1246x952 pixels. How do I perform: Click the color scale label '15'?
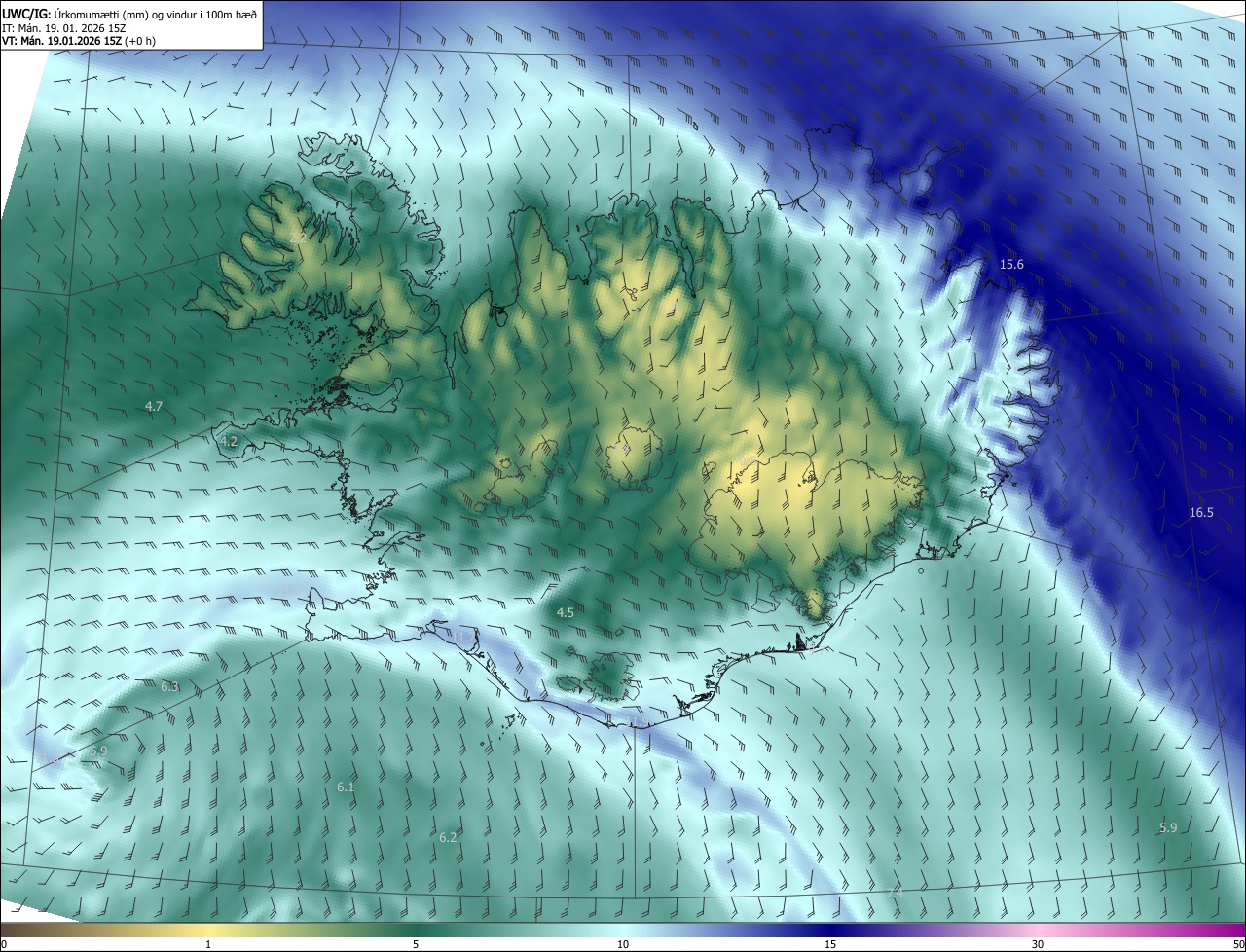coord(830,944)
